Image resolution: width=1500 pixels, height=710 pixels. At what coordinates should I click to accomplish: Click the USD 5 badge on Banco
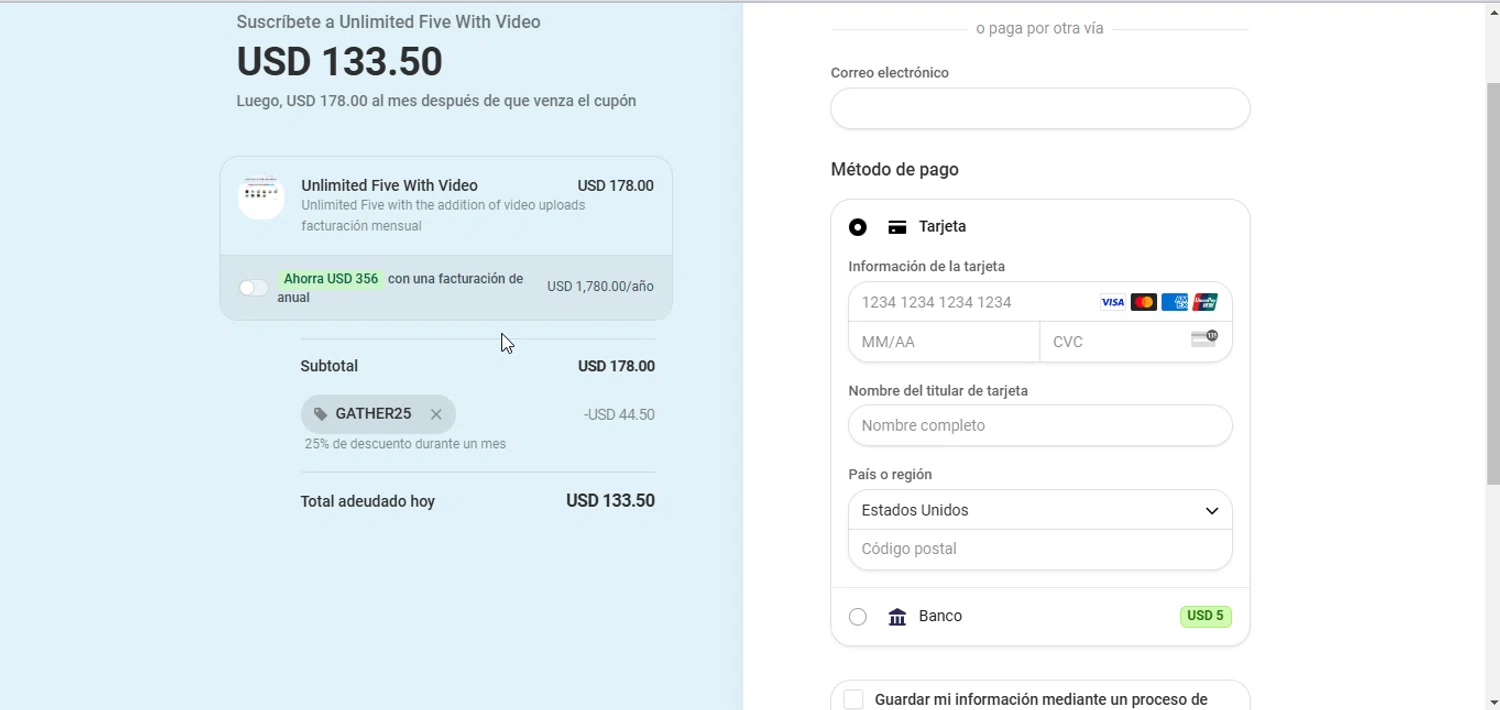pos(1205,616)
